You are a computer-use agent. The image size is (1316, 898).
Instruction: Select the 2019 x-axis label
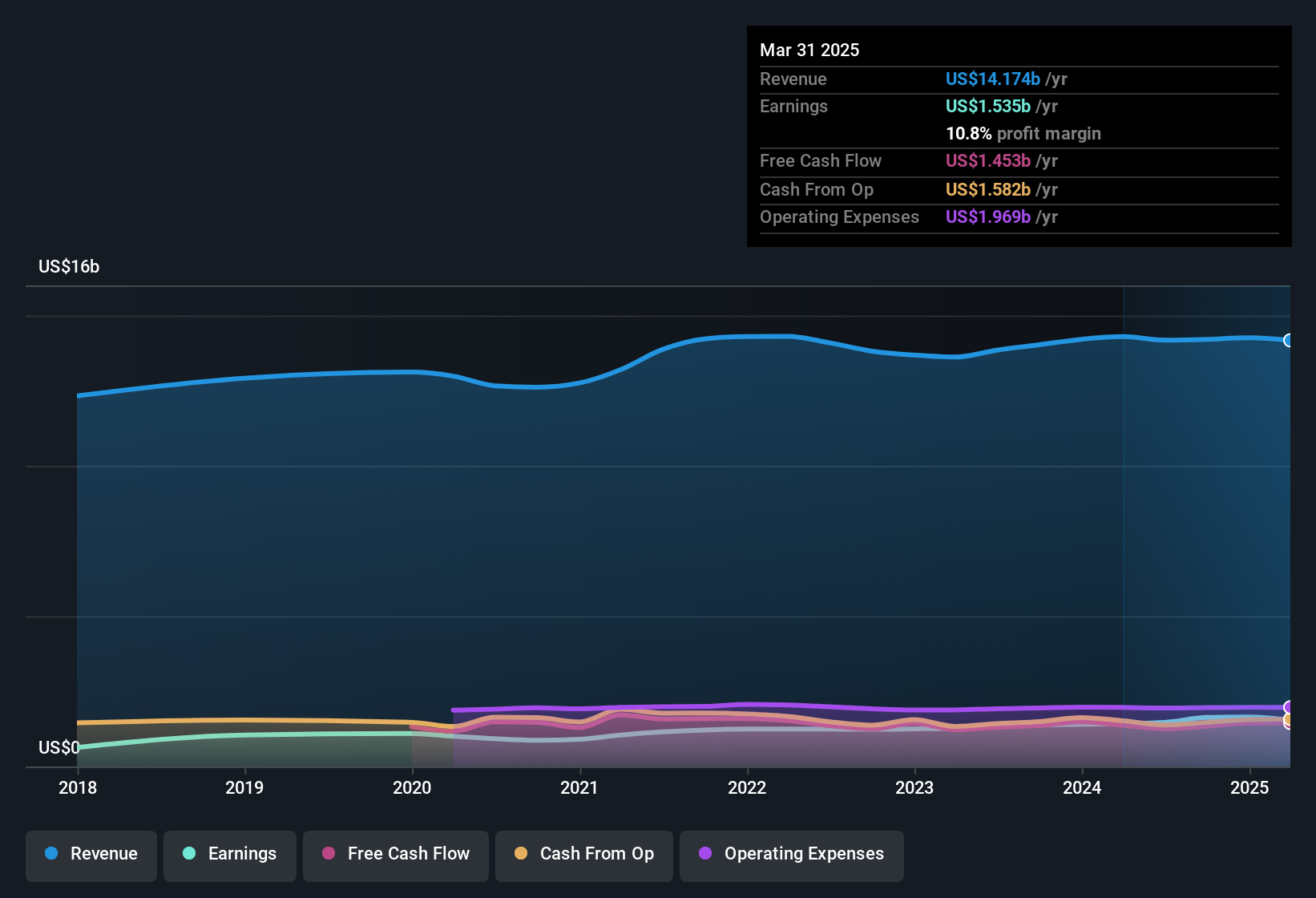244,787
